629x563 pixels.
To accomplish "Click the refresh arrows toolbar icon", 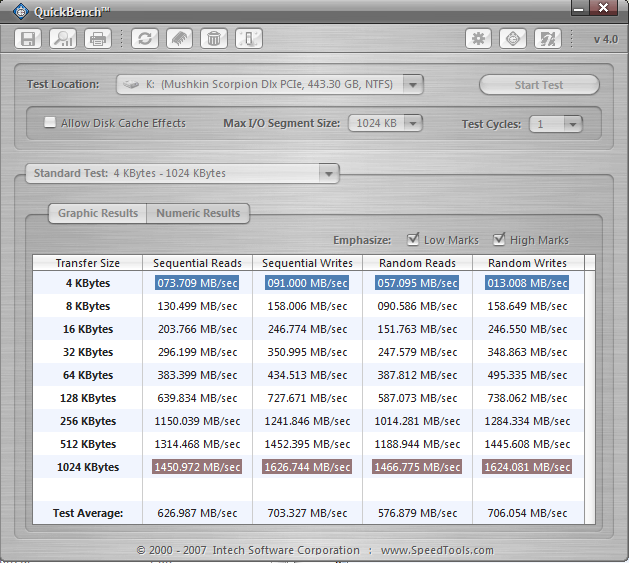I will click(145, 39).
